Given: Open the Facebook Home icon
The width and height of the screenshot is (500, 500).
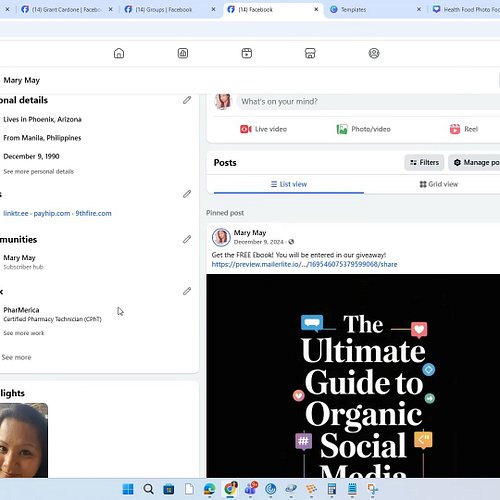Looking at the screenshot, I should coord(119,53).
